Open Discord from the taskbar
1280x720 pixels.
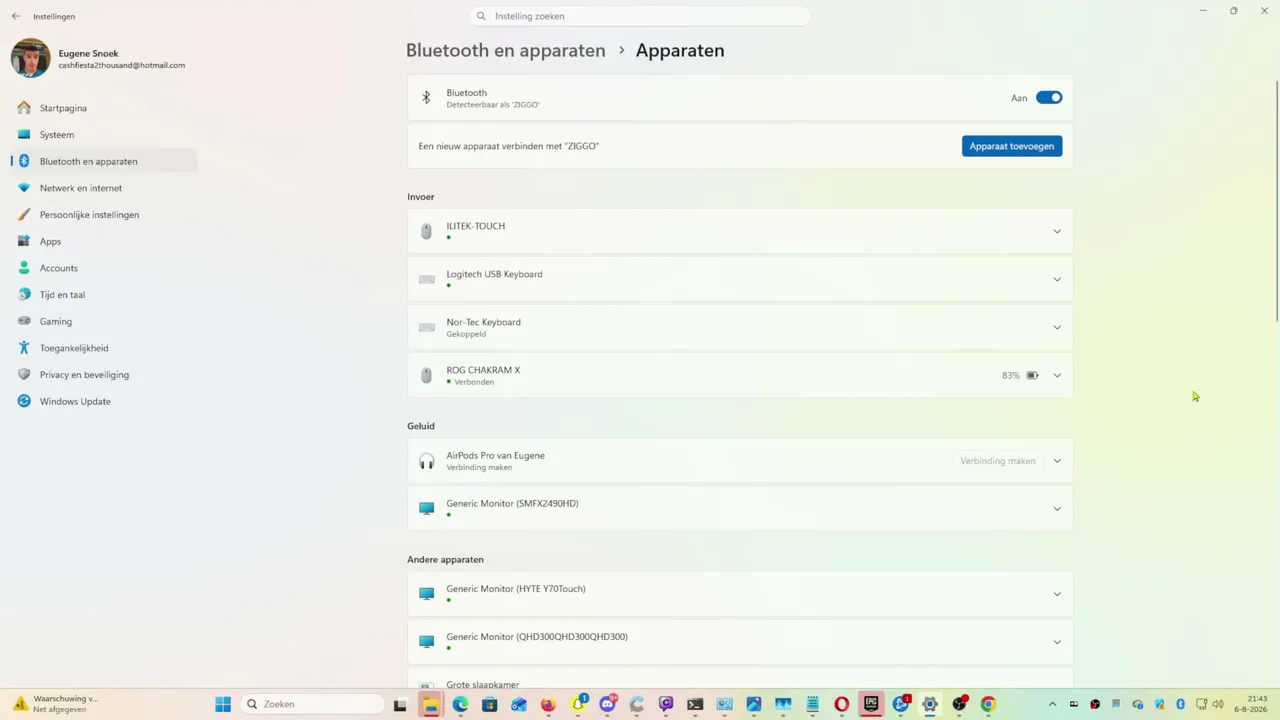pos(607,704)
